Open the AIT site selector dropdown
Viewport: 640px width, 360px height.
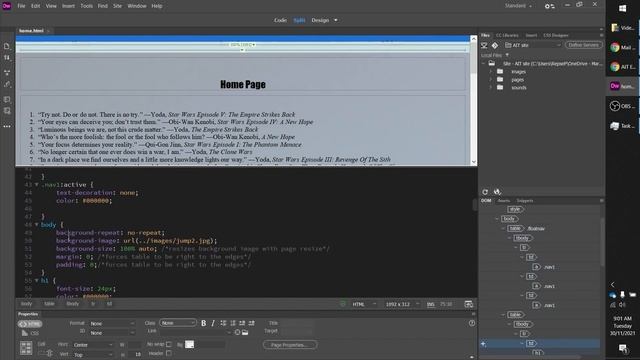533,45
